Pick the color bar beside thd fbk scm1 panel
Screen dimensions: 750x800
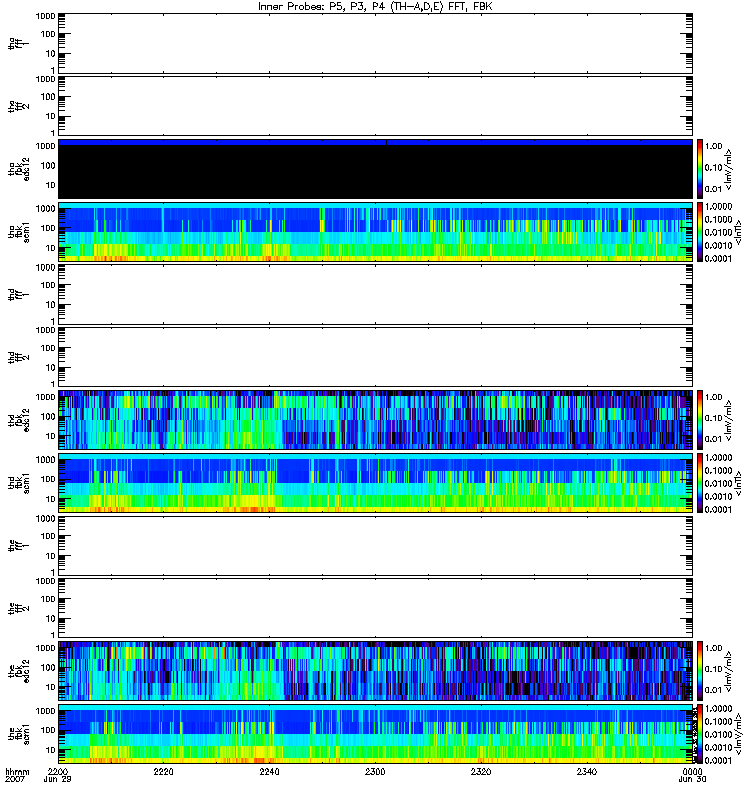point(700,483)
